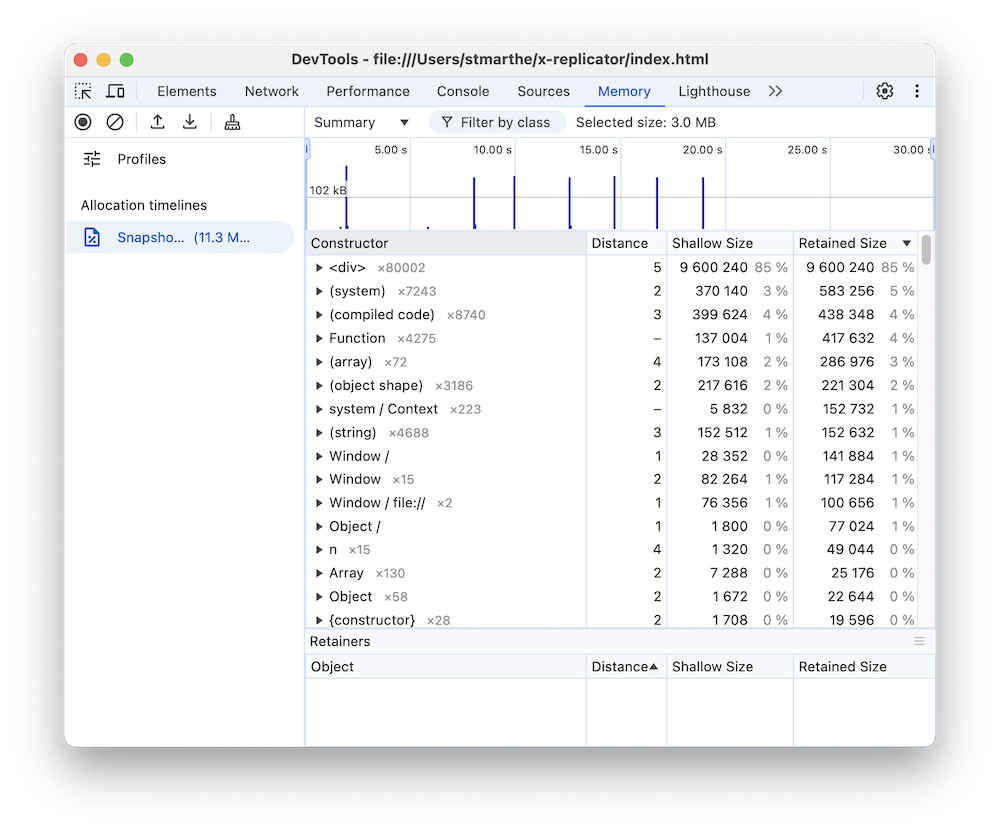Toggle the device emulation icon
This screenshot has width=1000, height=832.
[x=115, y=91]
